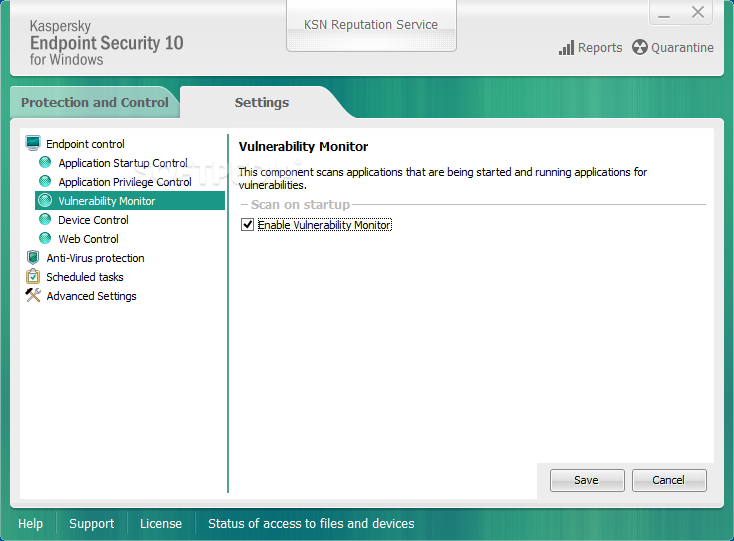
Task: Click the Device Control globe icon
Action: tap(45, 219)
